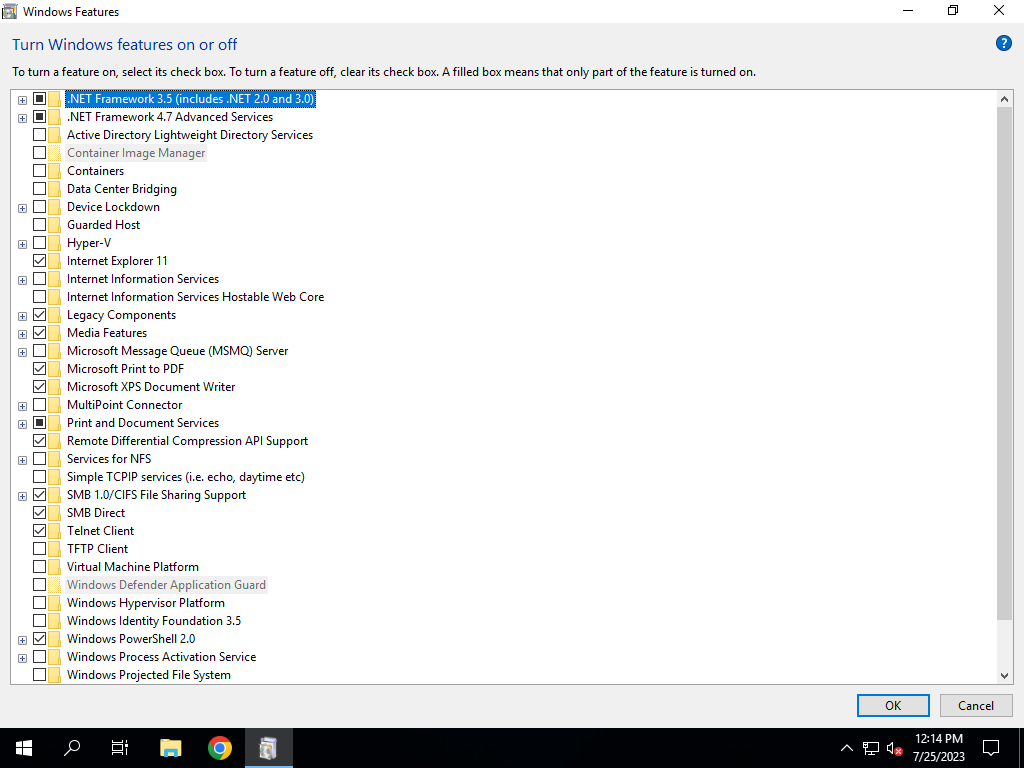Image resolution: width=1024 pixels, height=768 pixels.
Task: Click the scrollbar down arrow
Action: [1004, 676]
